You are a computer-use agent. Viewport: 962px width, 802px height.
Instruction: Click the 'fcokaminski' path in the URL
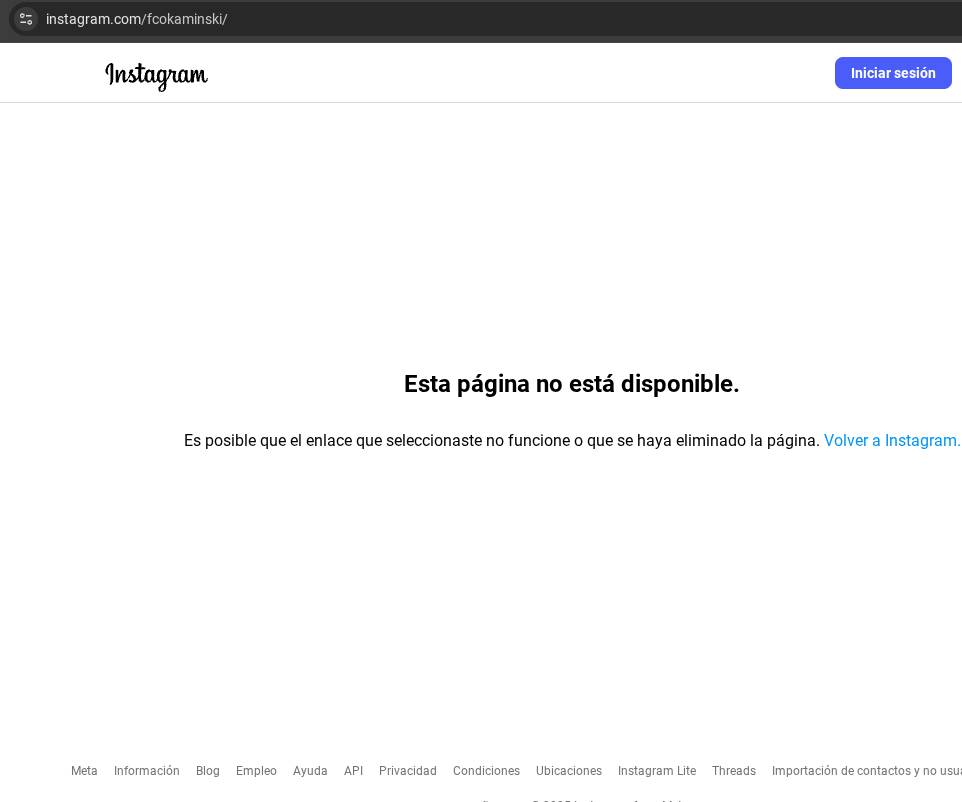185,19
